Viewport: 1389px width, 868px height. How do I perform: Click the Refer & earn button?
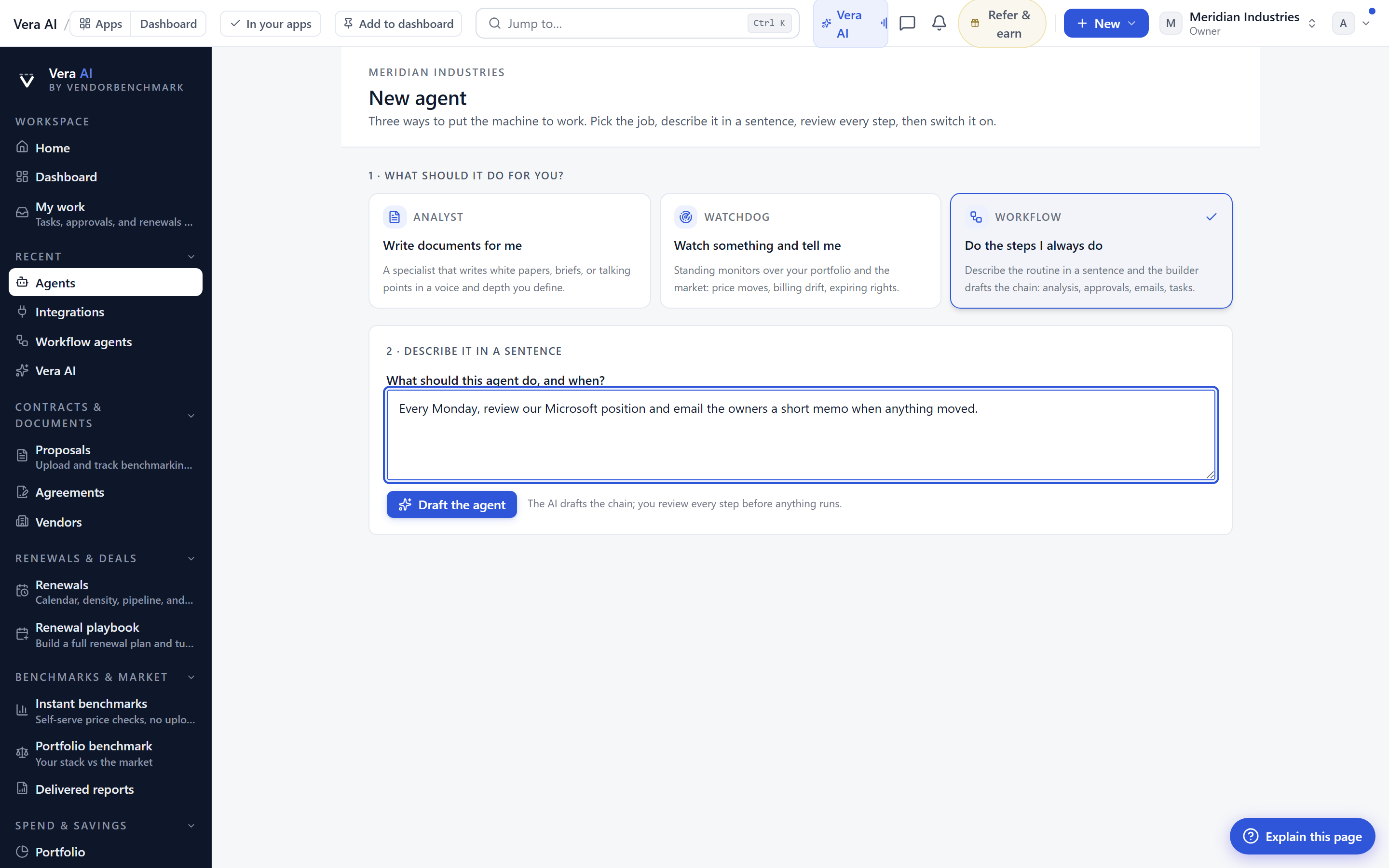point(1002,24)
